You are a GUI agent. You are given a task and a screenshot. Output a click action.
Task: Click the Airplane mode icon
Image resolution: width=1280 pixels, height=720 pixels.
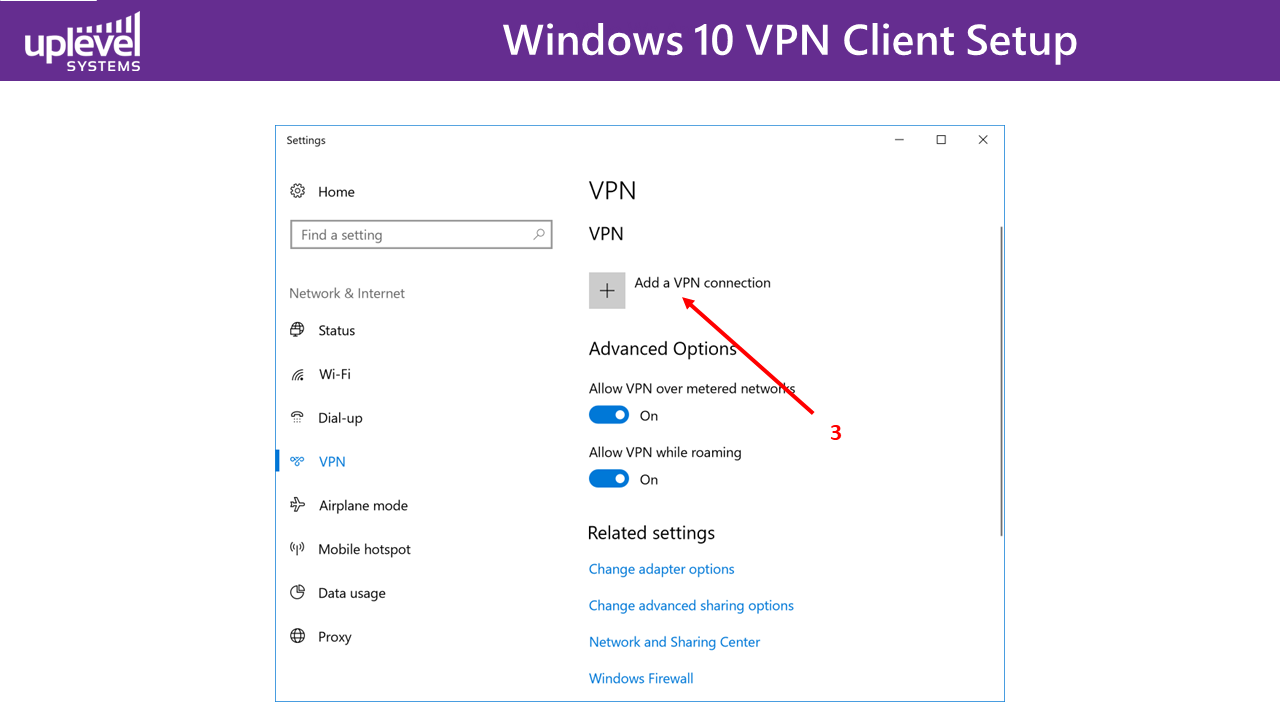pyautogui.click(x=297, y=505)
